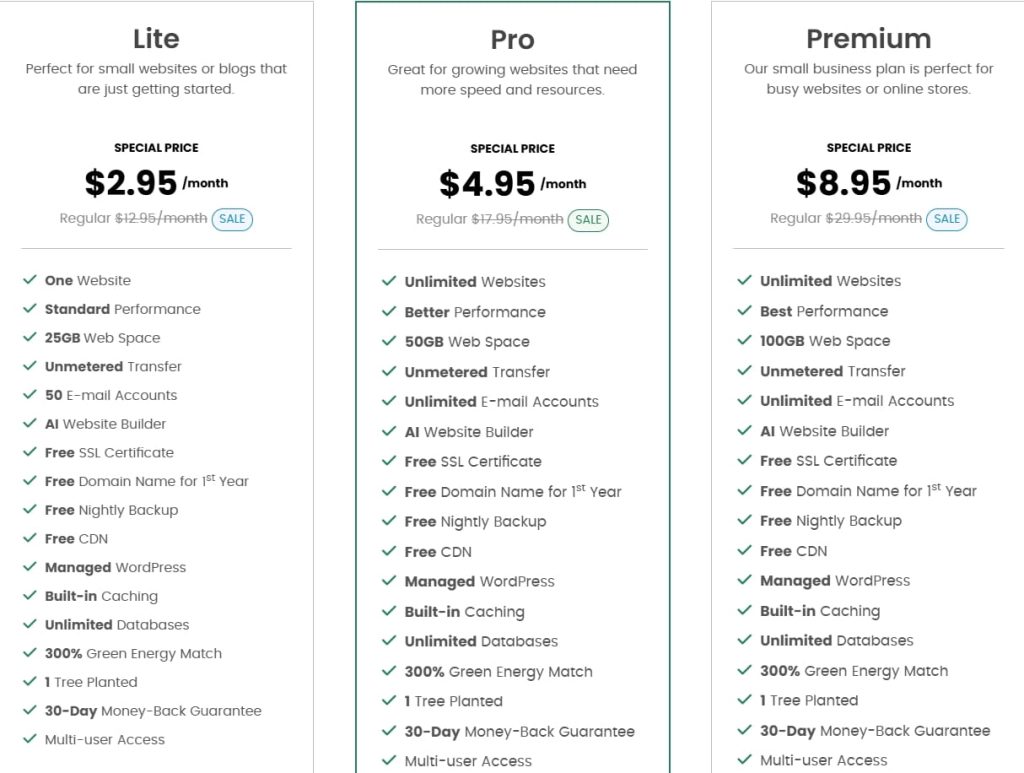1024x773 pixels.
Task: Select the Premium plan heading
Action: [868, 39]
